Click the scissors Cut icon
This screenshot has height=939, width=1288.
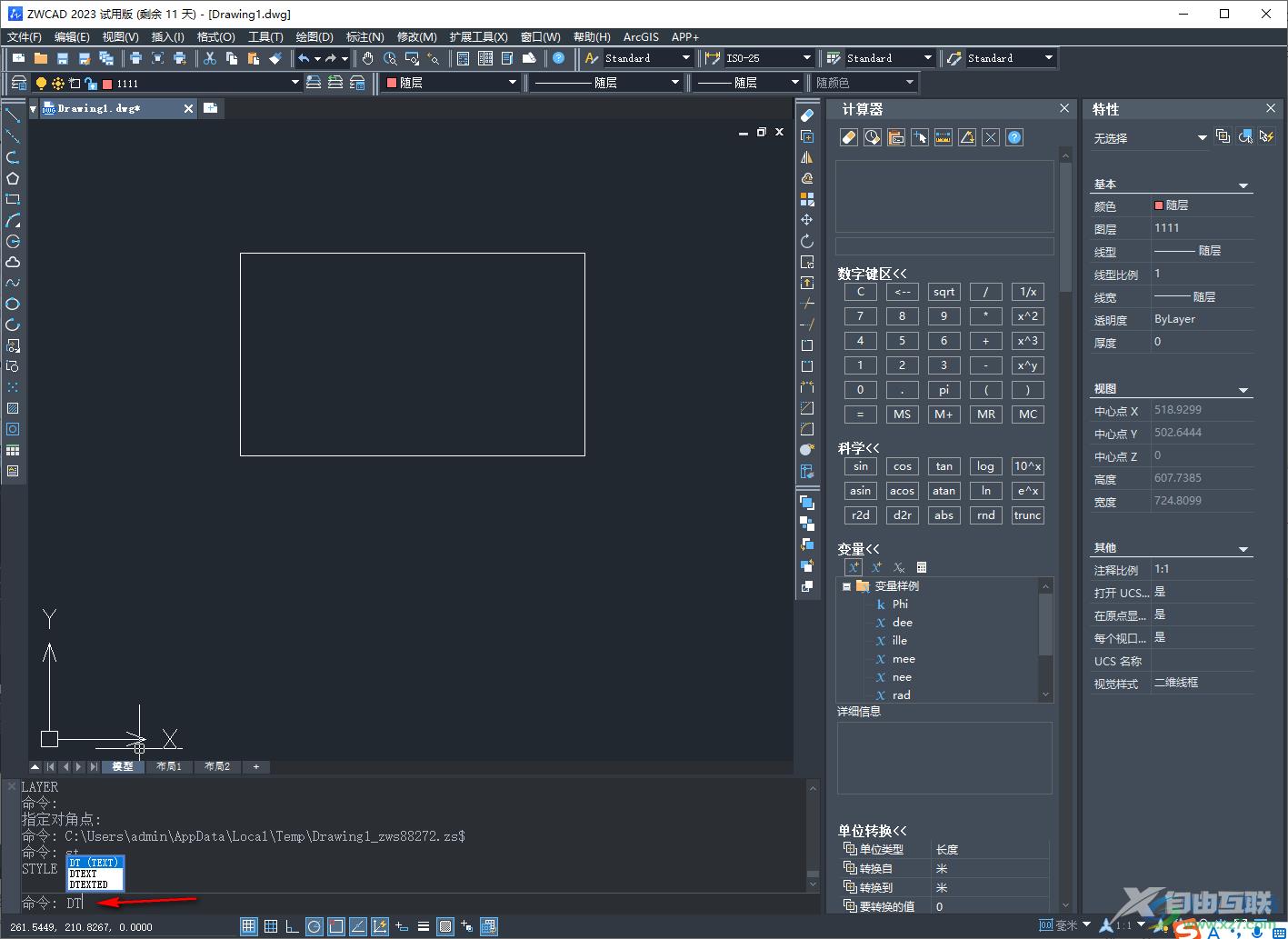210,58
